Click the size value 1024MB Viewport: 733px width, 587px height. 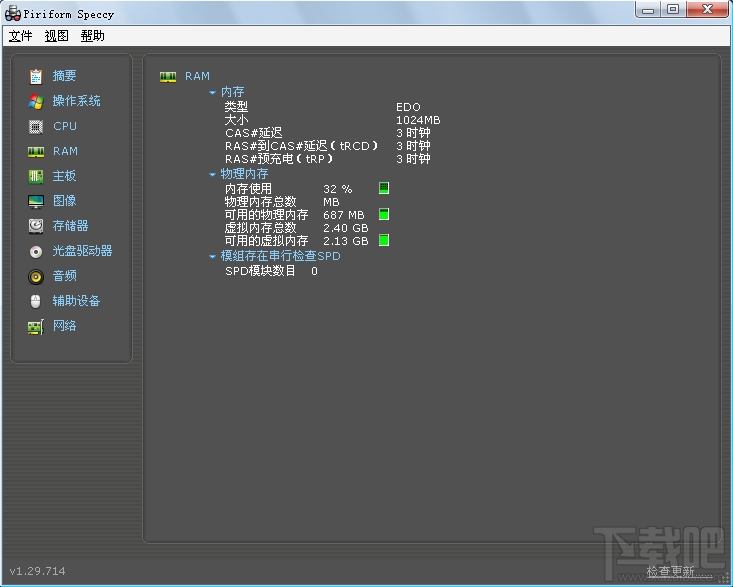[x=418, y=120]
